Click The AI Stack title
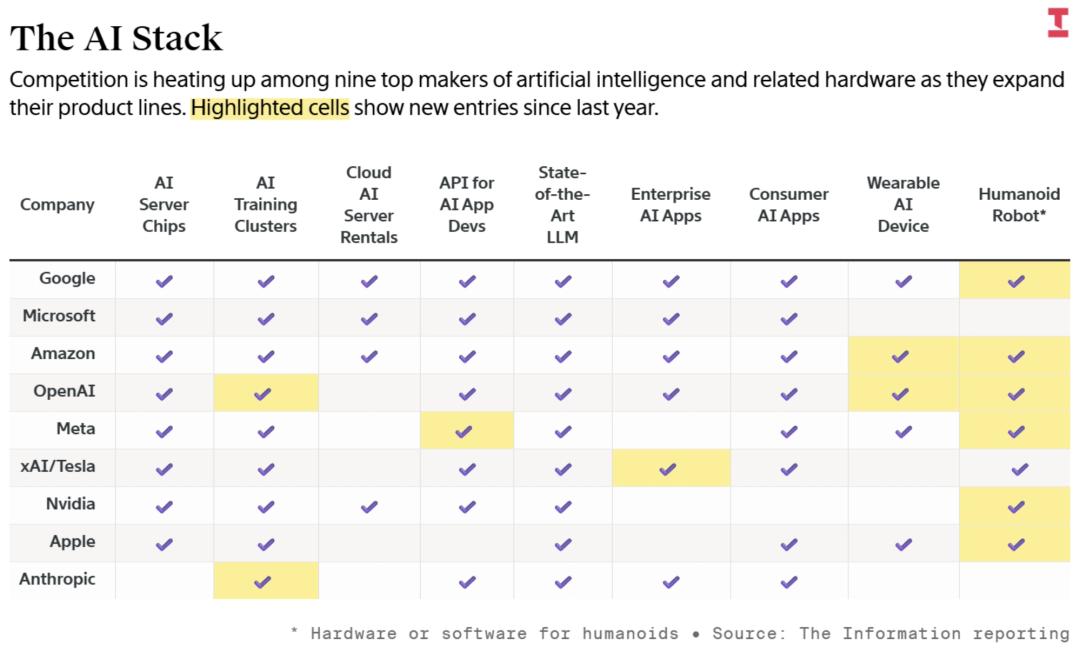 pos(116,38)
